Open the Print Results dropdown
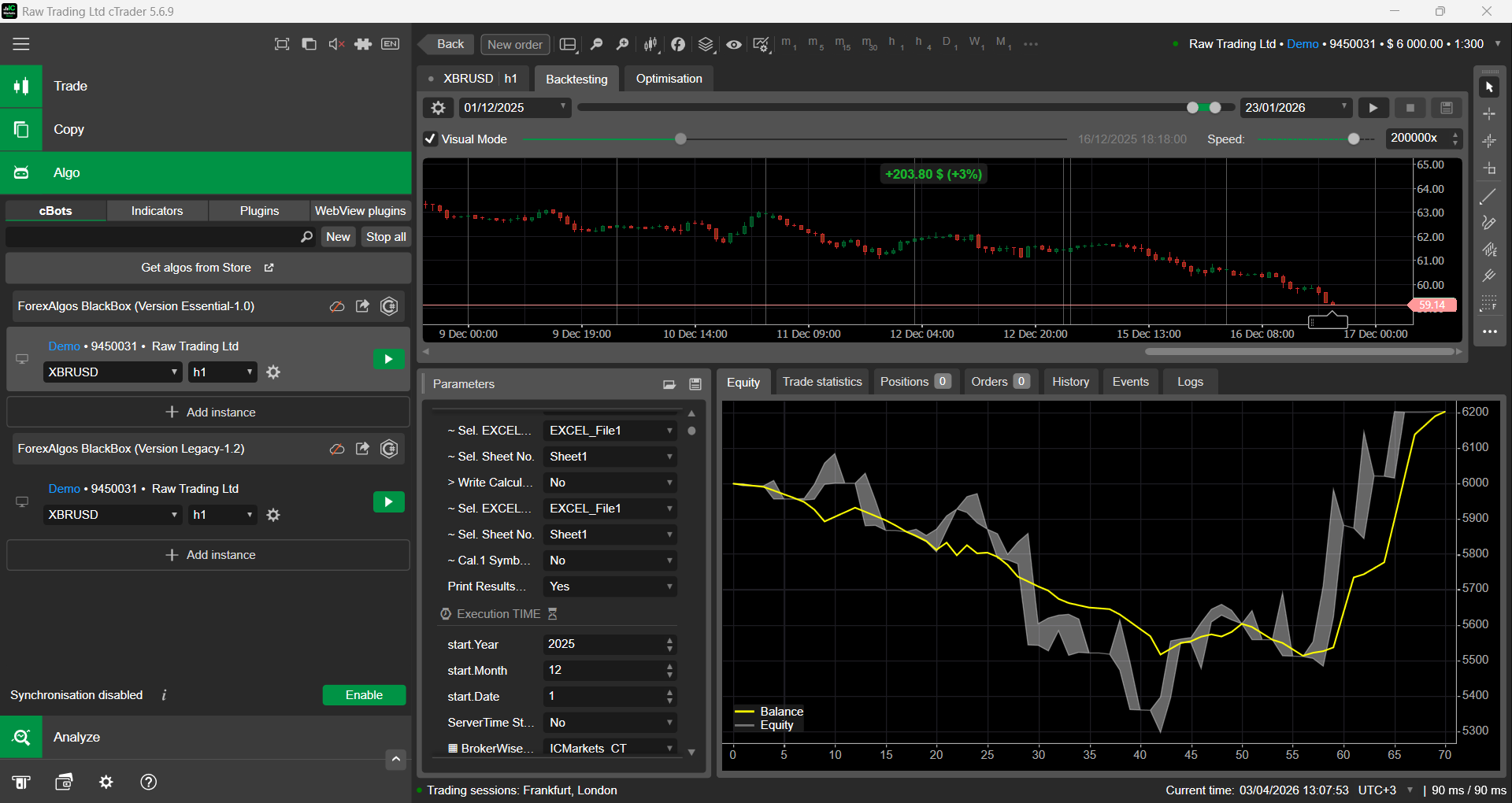The image size is (1512, 803). (610, 587)
